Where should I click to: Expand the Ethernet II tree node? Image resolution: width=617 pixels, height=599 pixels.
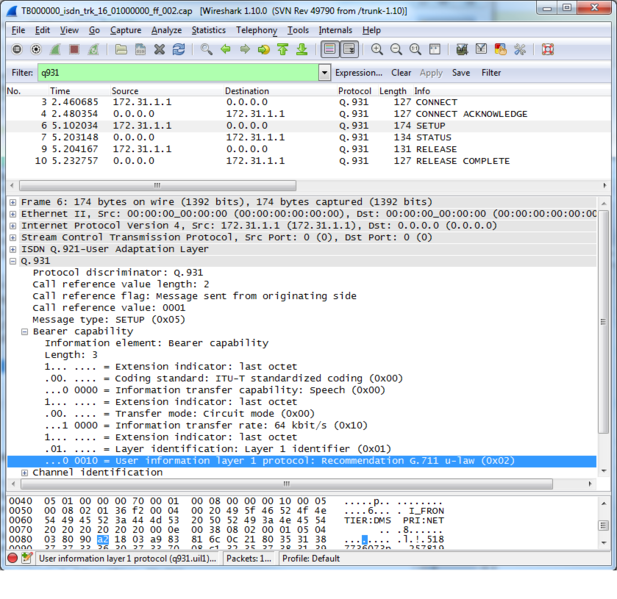13,214
